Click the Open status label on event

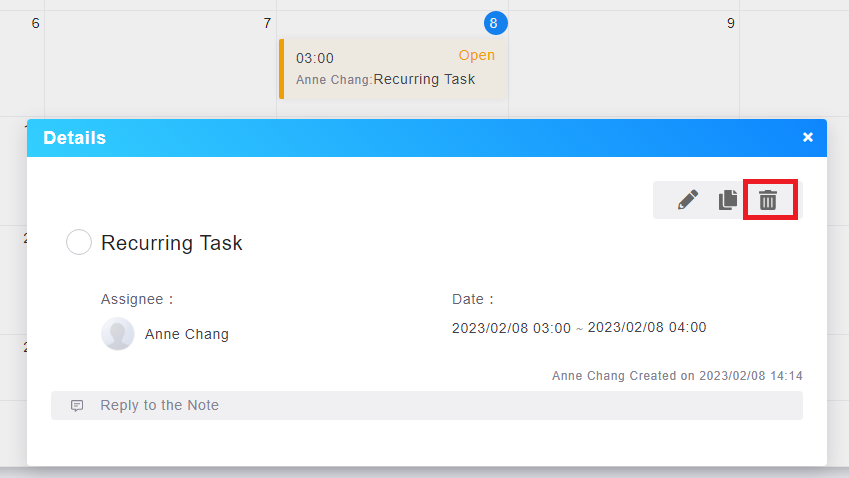(x=476, y=56)
